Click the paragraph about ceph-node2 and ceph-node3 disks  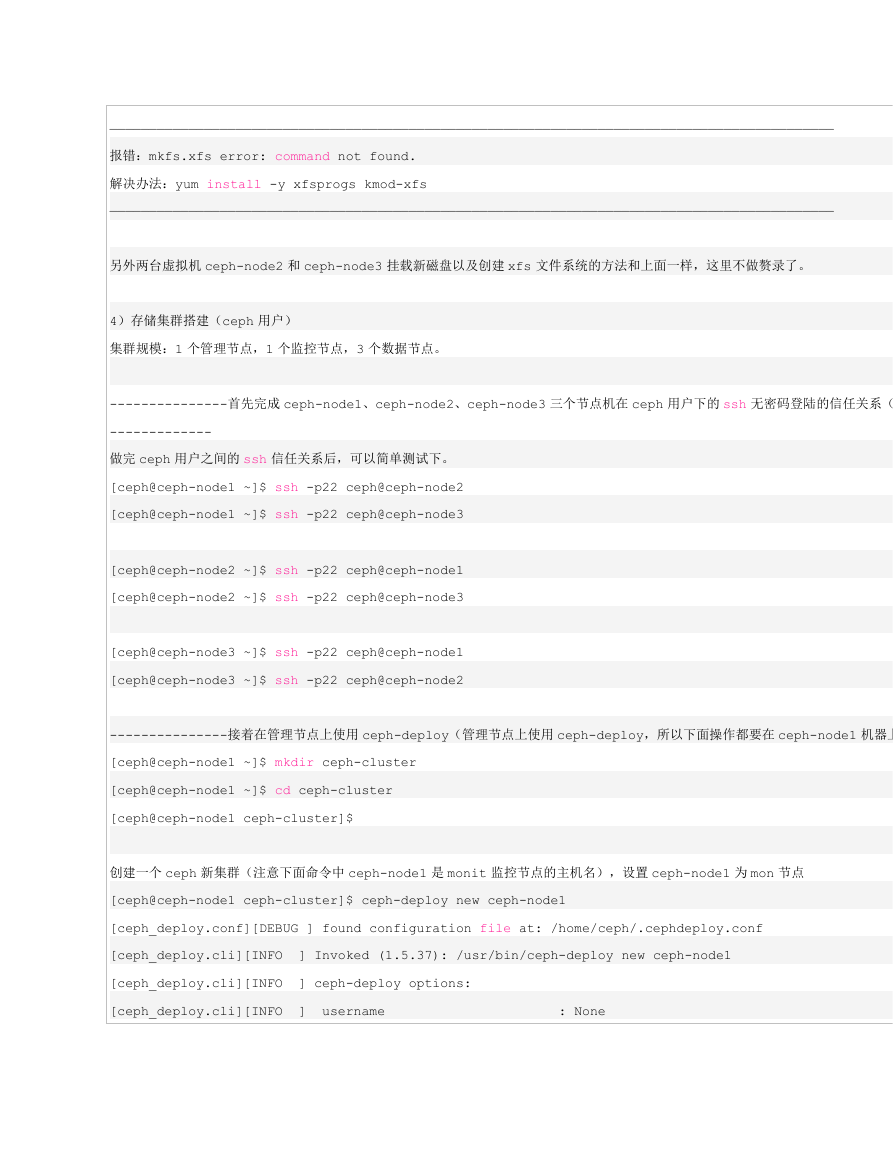[x=458, y=266]
